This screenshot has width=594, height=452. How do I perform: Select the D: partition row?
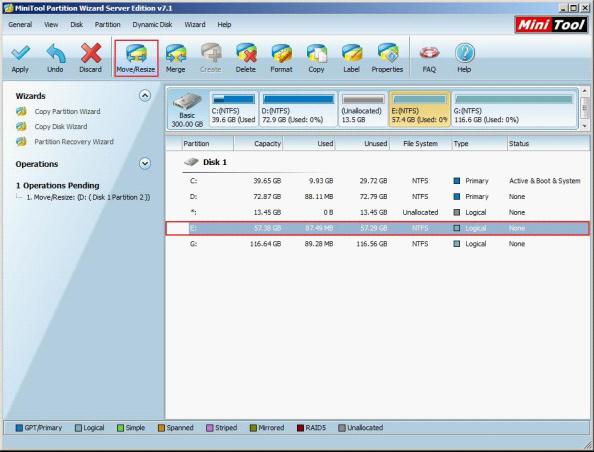(x=378, y=197)
